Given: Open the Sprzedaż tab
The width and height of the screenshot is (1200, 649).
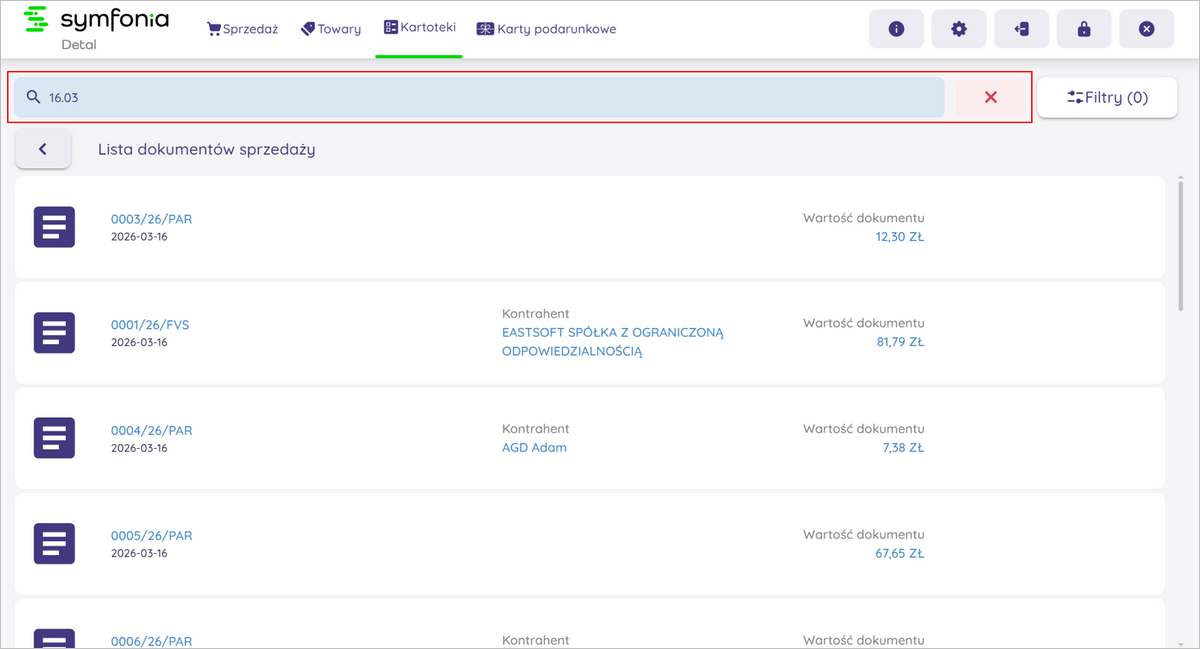Looking at the screenshot, I should click(x=242, y=29).
